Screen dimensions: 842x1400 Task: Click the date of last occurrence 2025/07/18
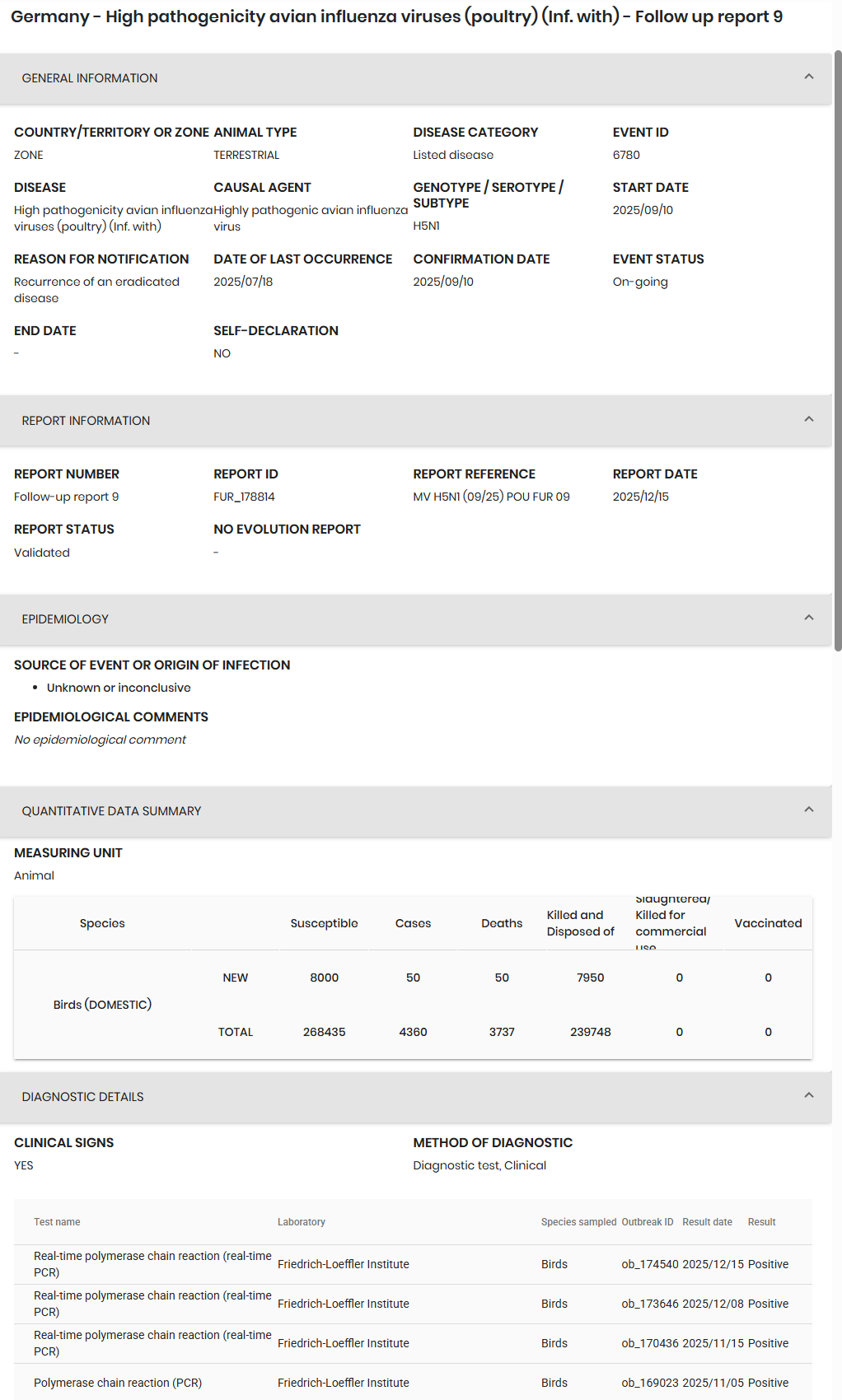pyautogui.click(x=243, y=282)
